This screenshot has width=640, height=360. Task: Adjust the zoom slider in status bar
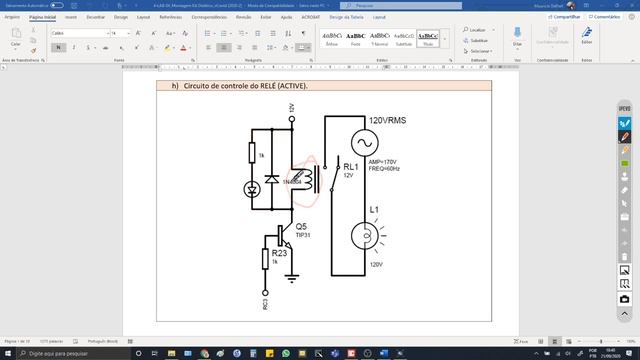click(601, 341)
